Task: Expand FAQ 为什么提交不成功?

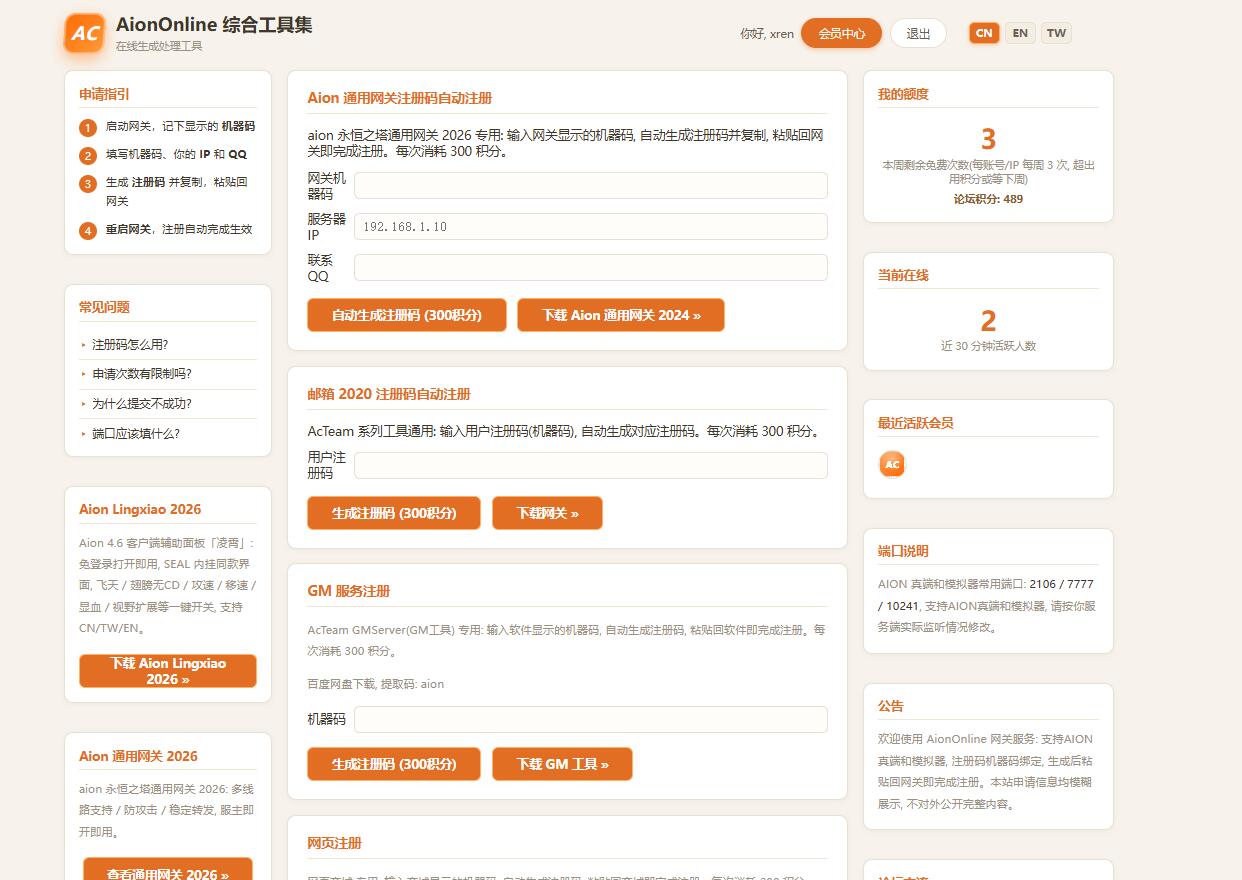Action: 168,404
